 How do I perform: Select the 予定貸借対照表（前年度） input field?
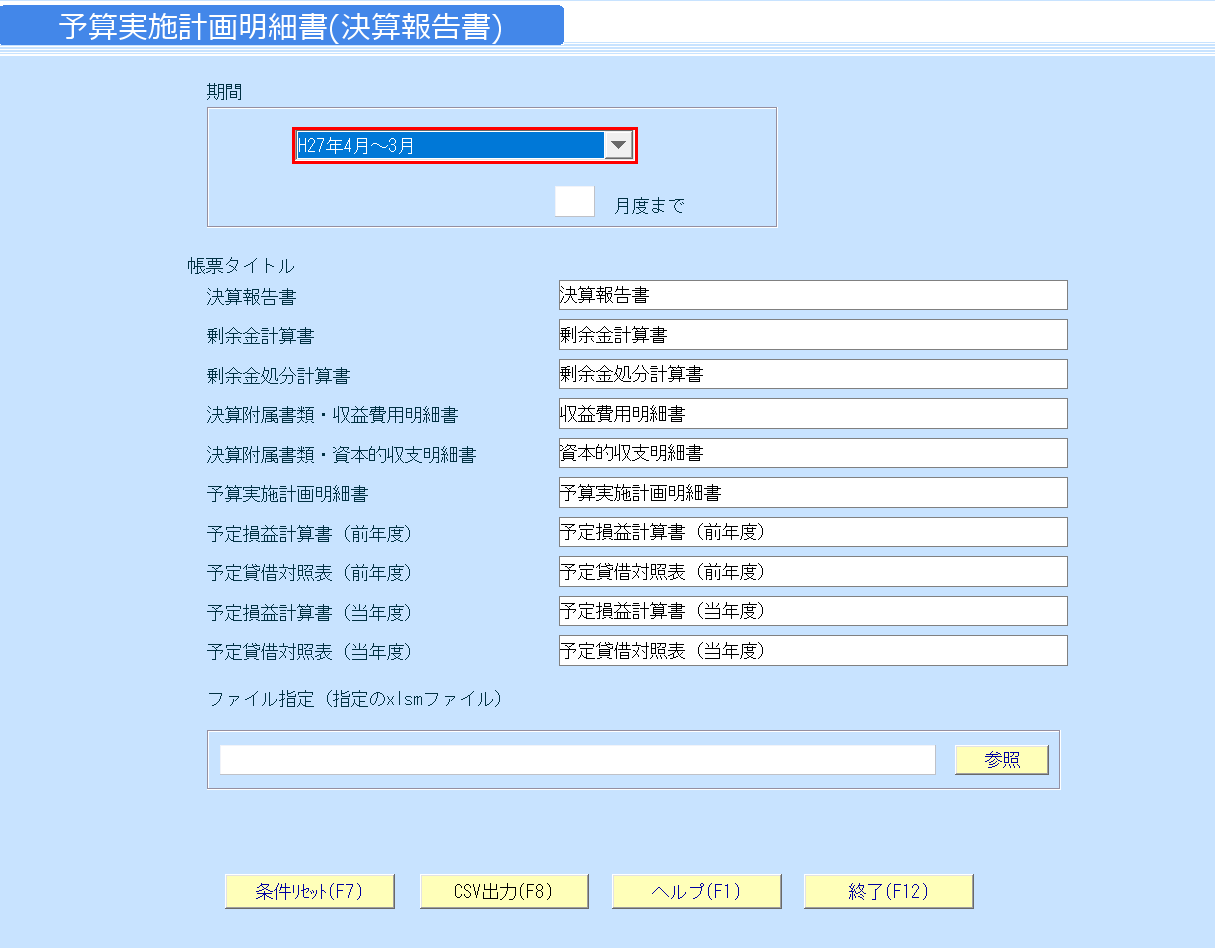810,571
